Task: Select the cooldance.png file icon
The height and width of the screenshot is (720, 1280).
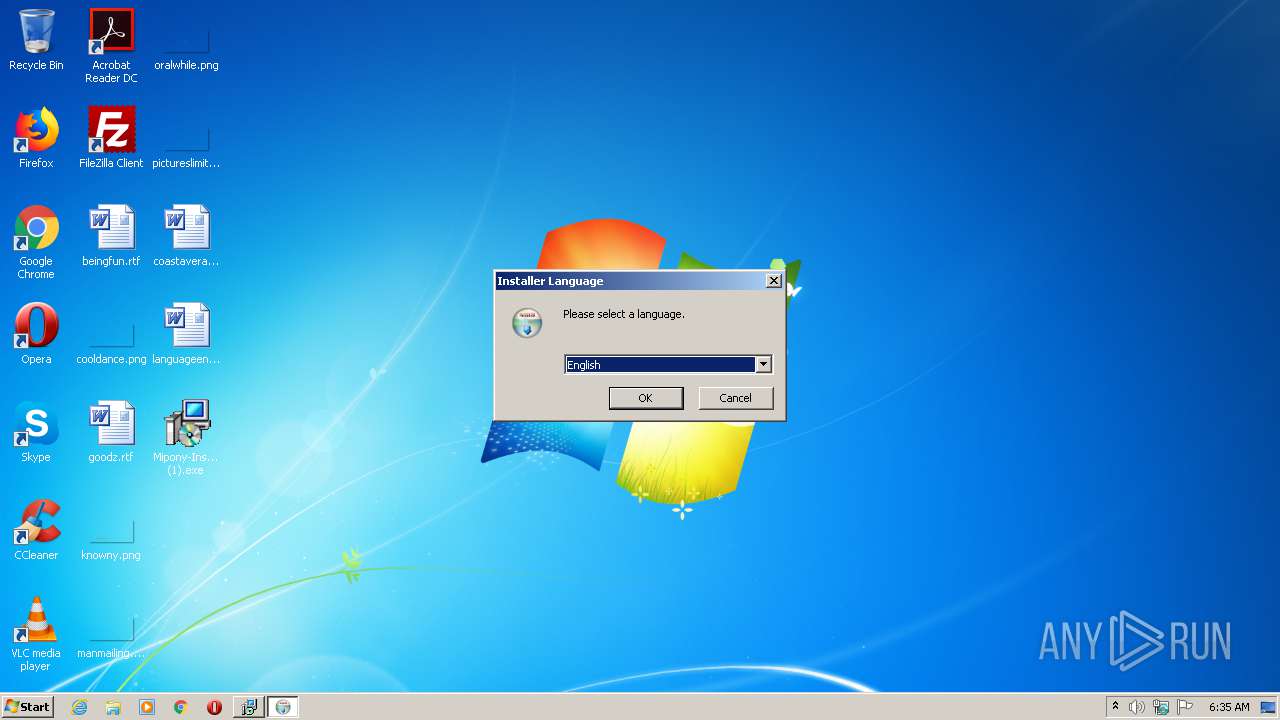Action: [111, 334]
